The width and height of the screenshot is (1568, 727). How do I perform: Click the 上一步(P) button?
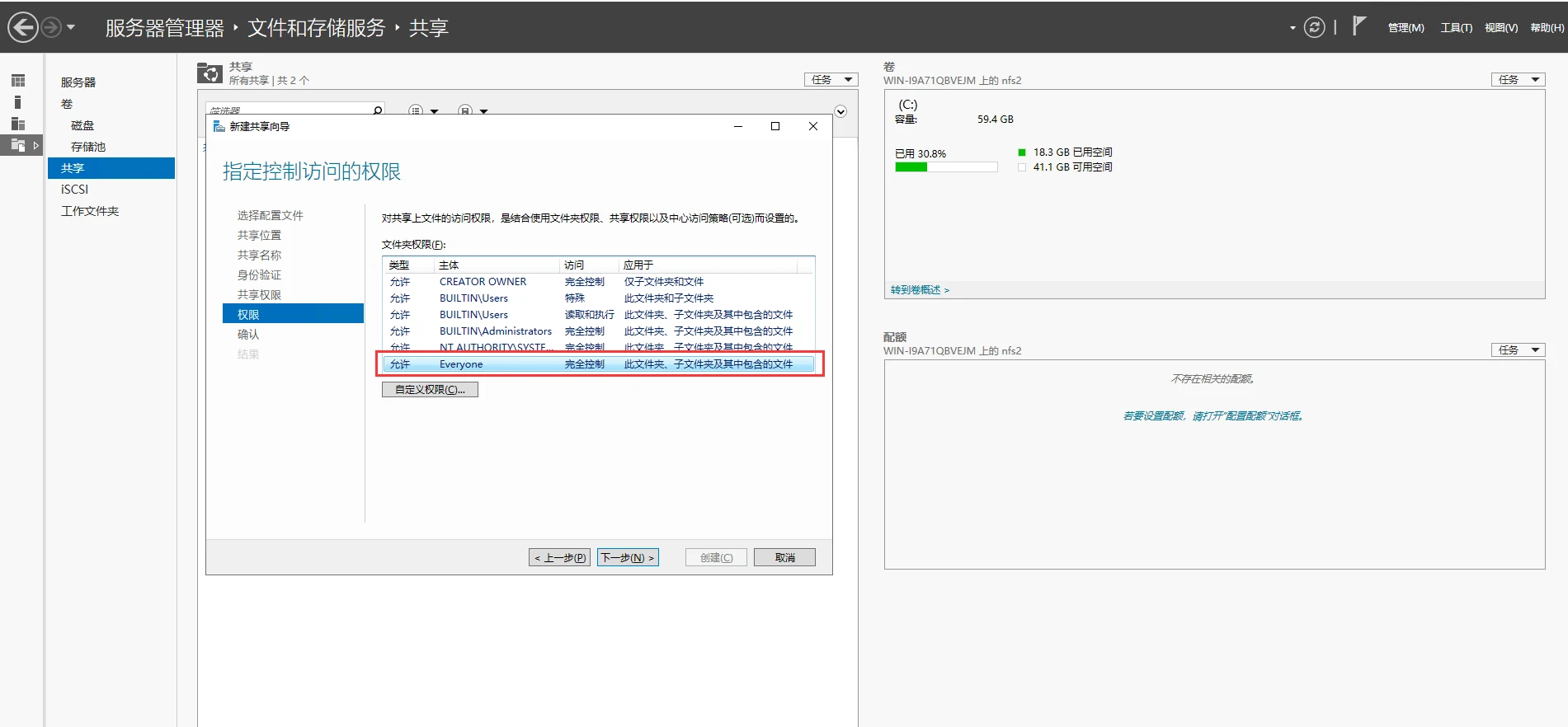pyautogui.click(x=559, y=558)
